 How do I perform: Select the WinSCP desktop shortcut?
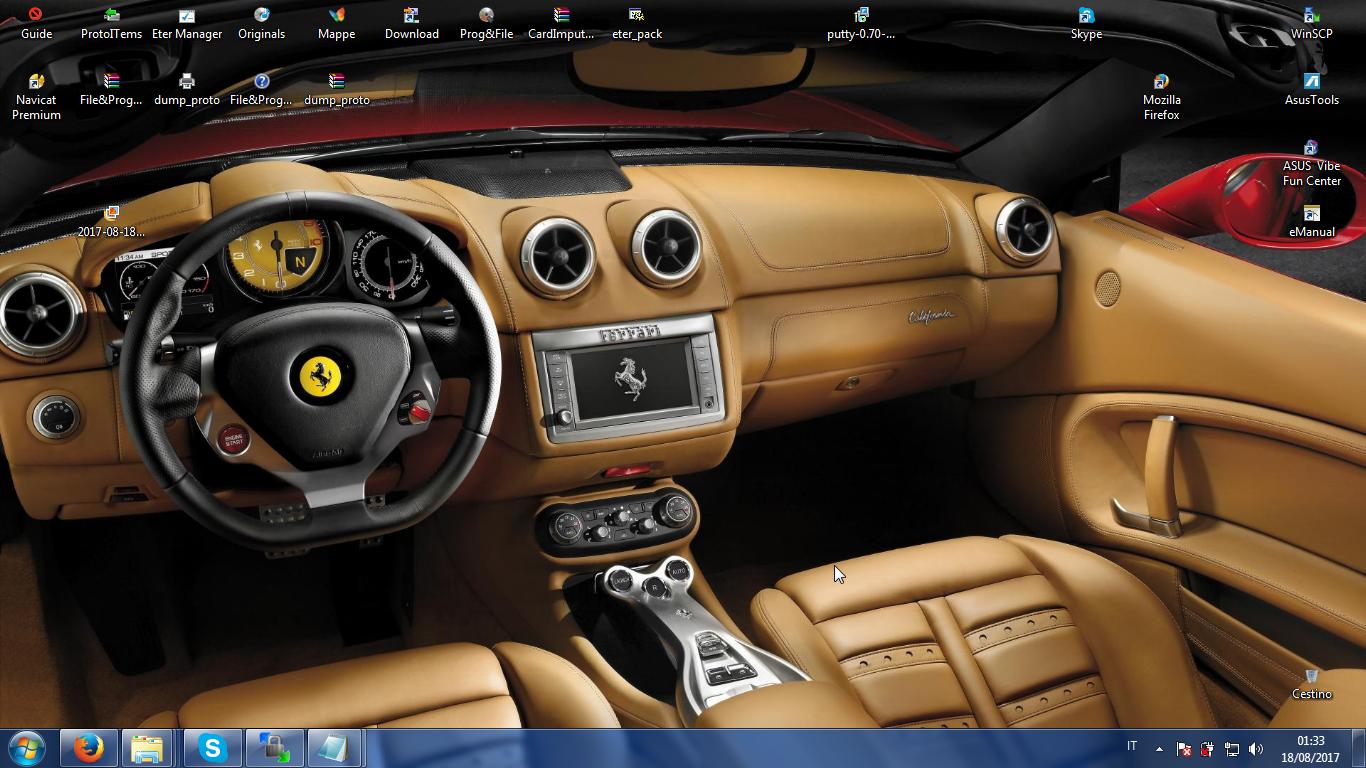coord(1311,24)
